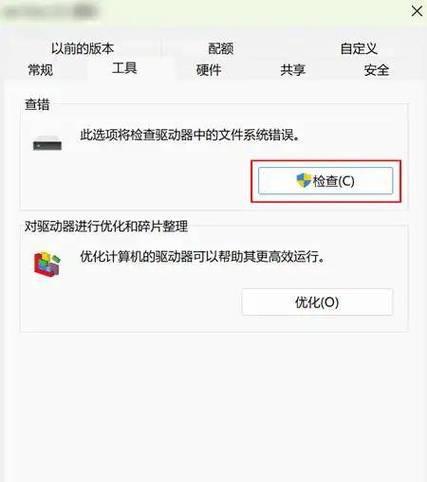Click the 对驱动器进行优化和碎片整理 heading

click(x=106, y=226)
